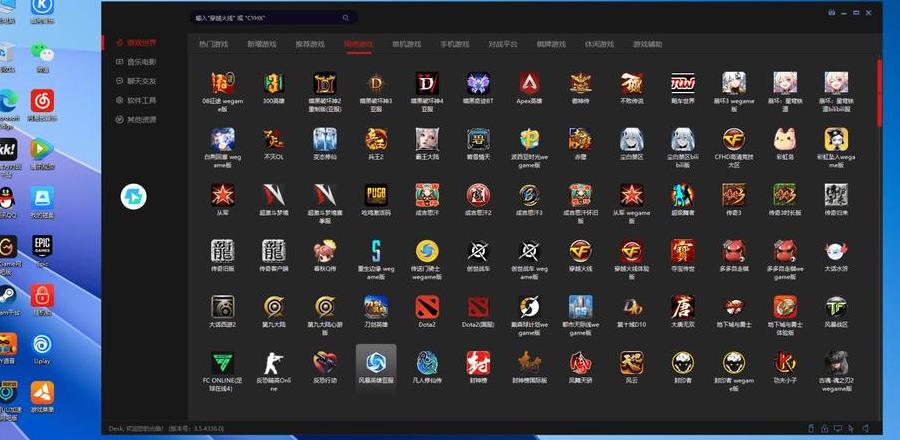Viewport: 900px width, 440px height.
Task: Switch to the 游戏辅助 tab
Action: (647, 44)
